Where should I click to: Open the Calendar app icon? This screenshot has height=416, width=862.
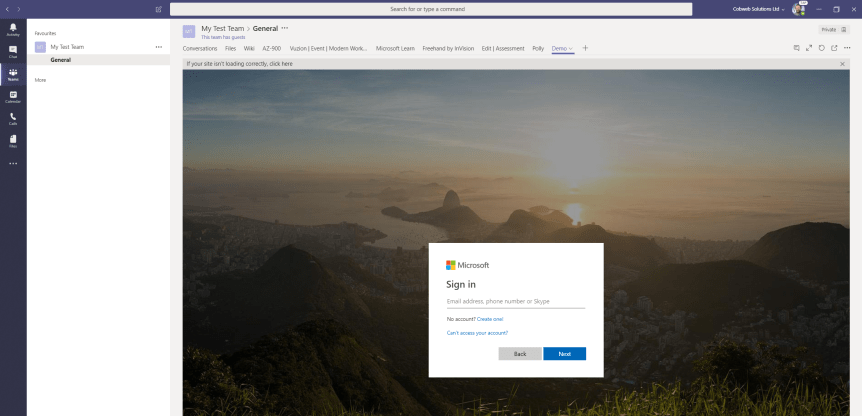pyautogui.click(x=13, y=96)
